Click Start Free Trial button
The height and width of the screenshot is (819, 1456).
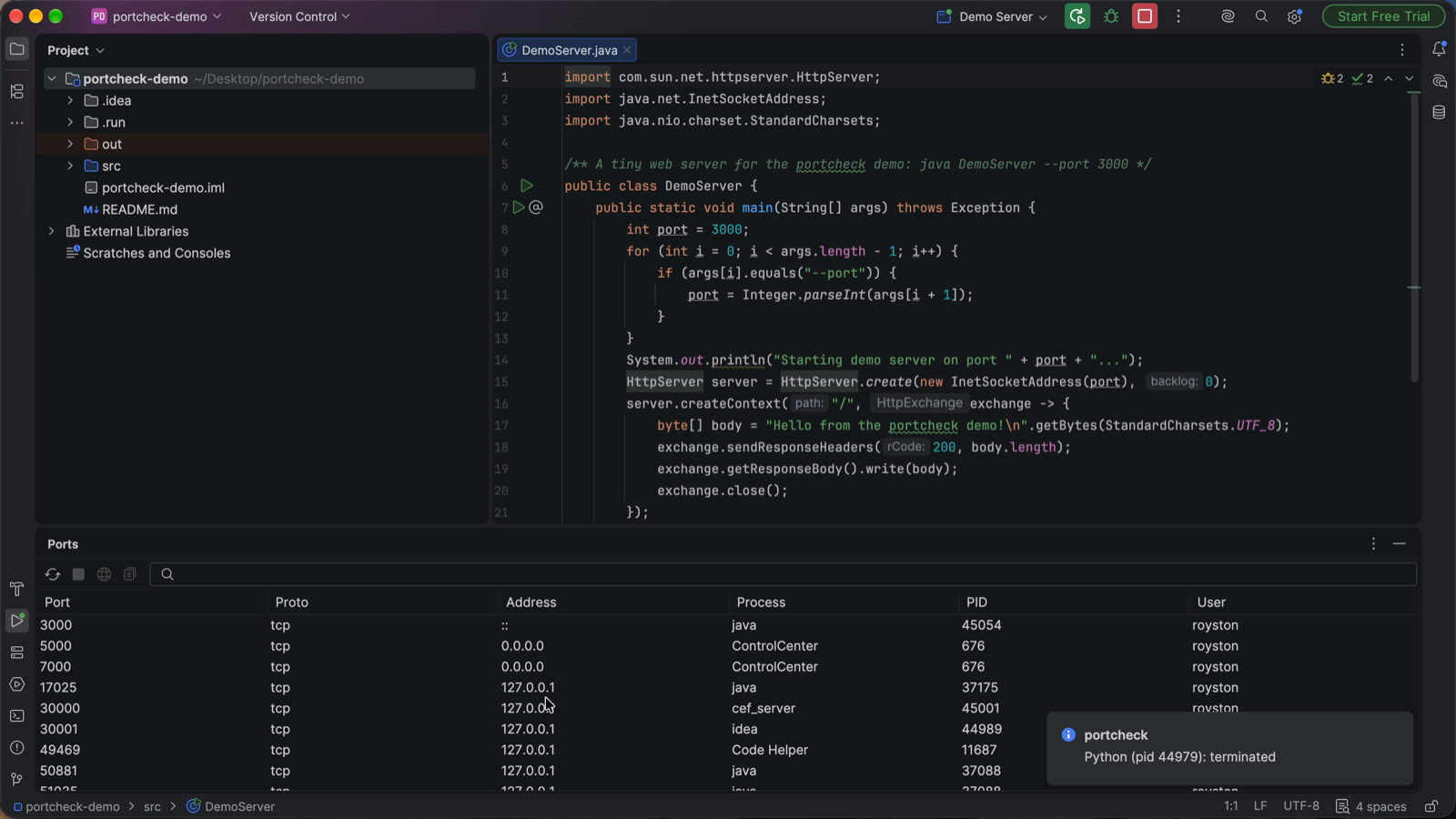pos(1383,16)
